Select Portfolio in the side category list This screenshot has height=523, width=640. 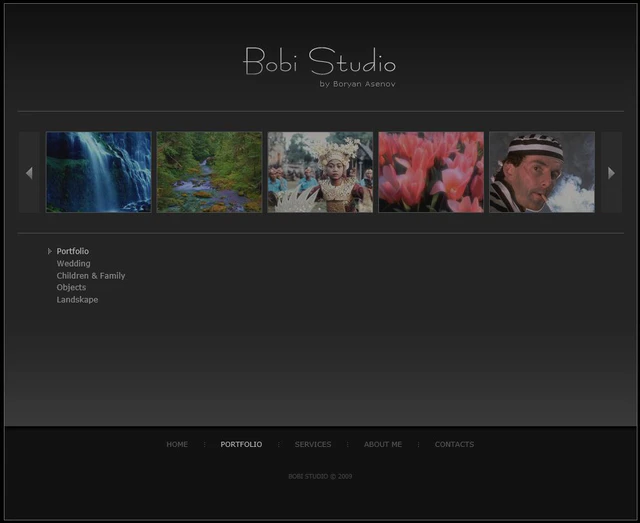73,251
